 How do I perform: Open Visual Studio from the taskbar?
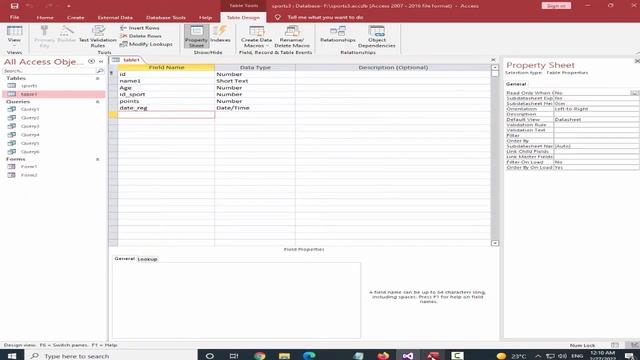click(407, 356)
